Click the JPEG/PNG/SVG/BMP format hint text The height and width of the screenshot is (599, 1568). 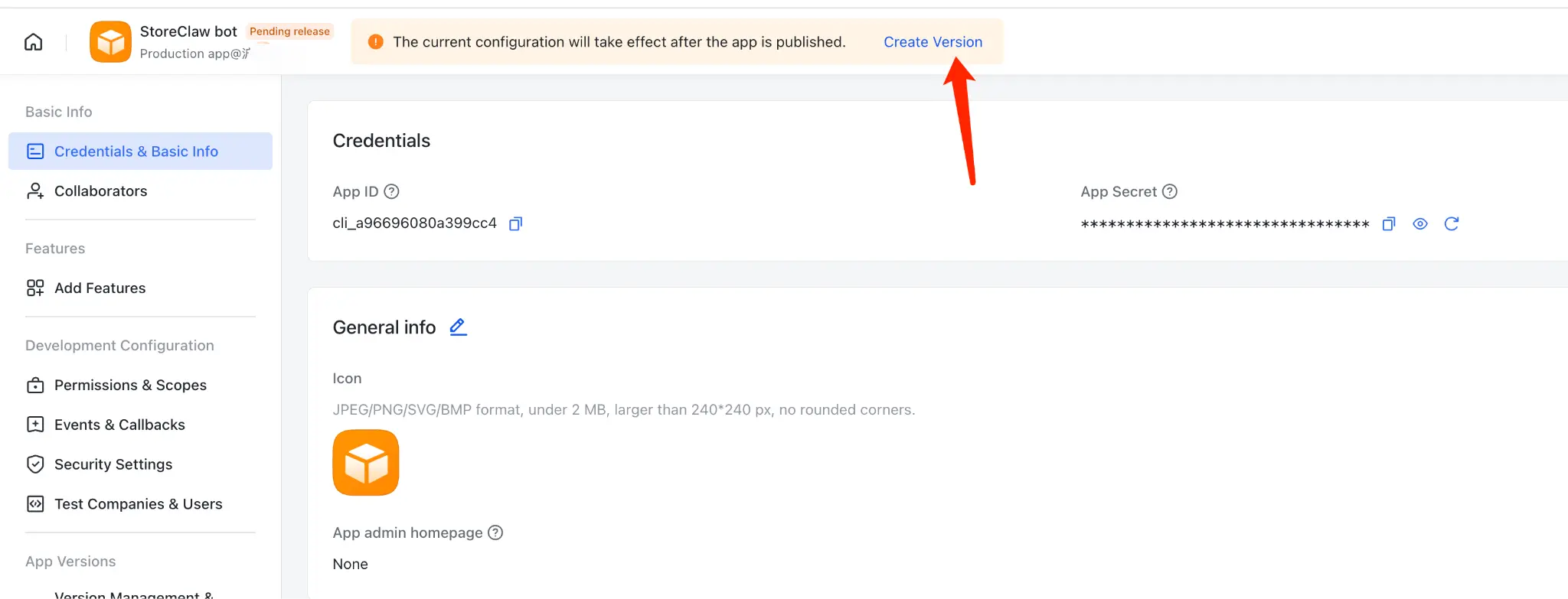coord(624,410)
